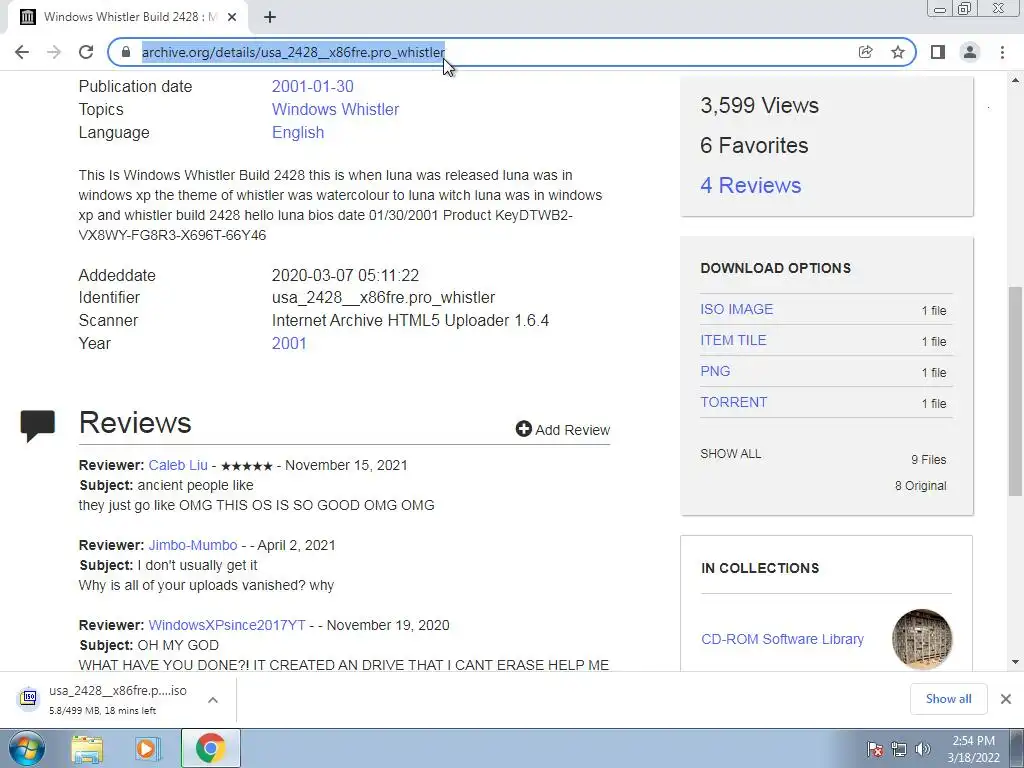Click the 8 Original files text
Screen dimensions: 1024x768
pyautogui.click(x=920, y=486)
